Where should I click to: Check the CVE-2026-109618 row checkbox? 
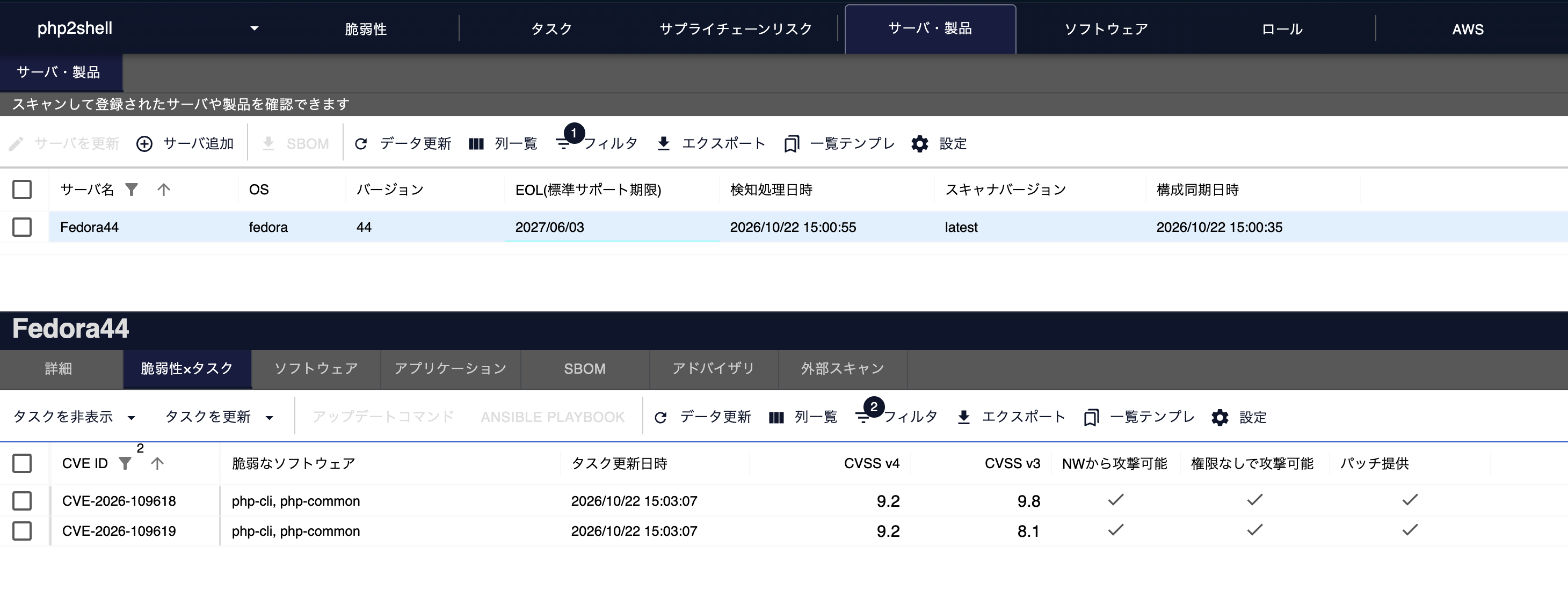pyautogui.click(x=22, y=501)
